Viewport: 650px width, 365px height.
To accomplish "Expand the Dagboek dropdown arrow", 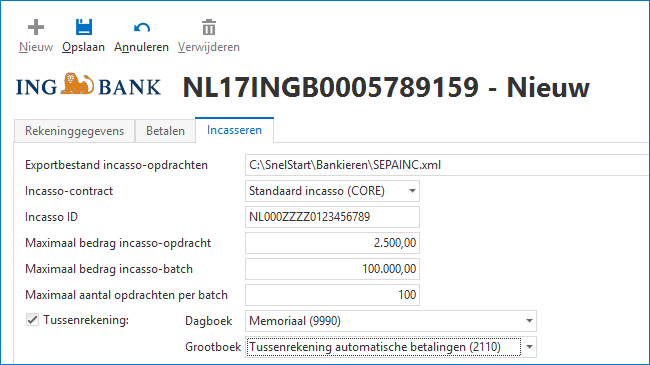I will [x=529, y=321].
